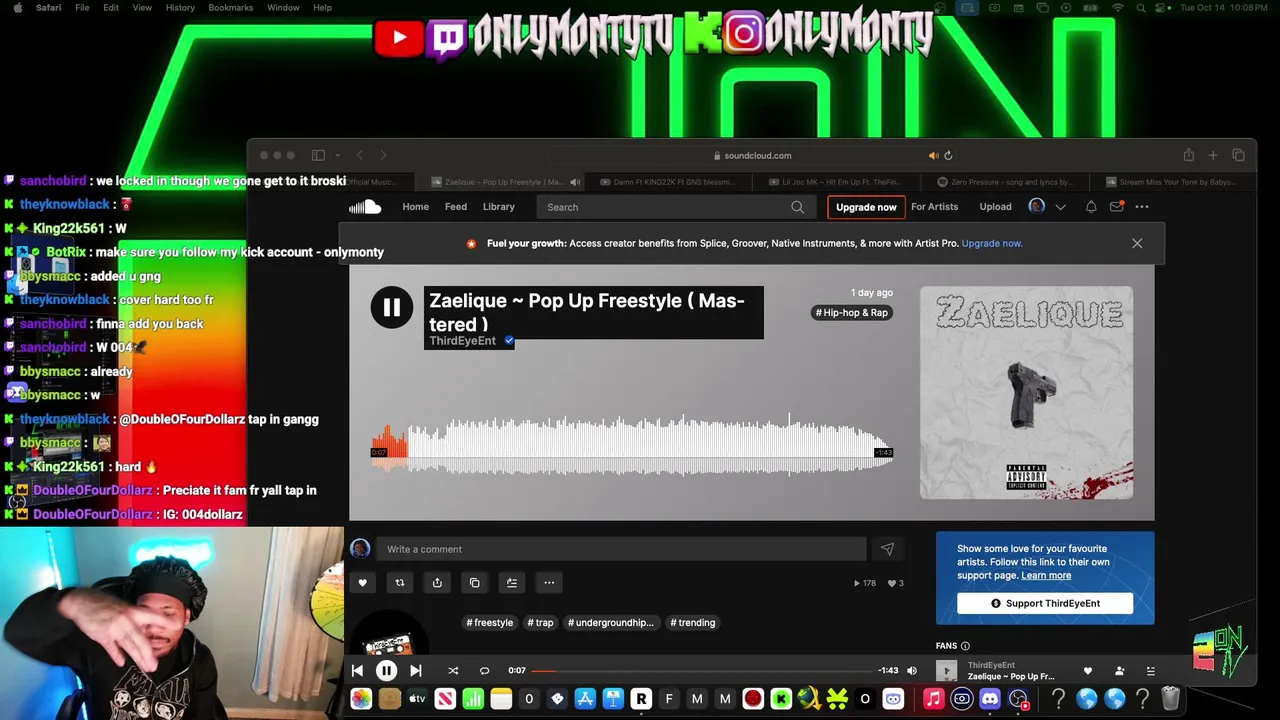This screenshot has height=720, width=1280.
Task: Click the Support ThirdEyeEnt button
Action: 1045,604
